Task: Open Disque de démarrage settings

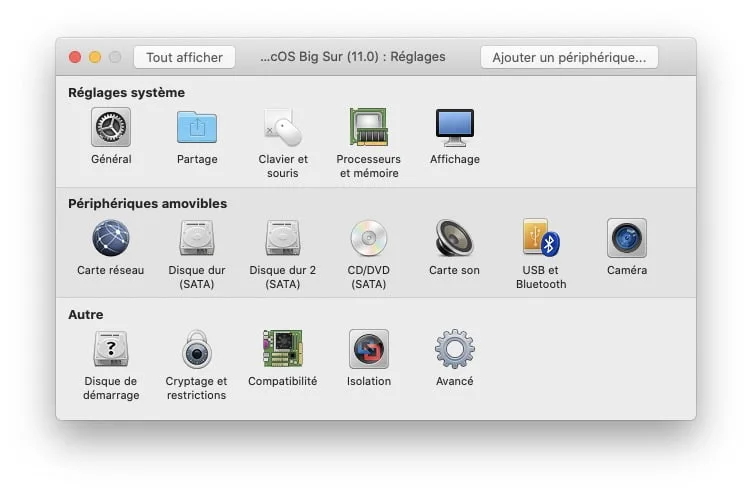Action: click(111, 349)
